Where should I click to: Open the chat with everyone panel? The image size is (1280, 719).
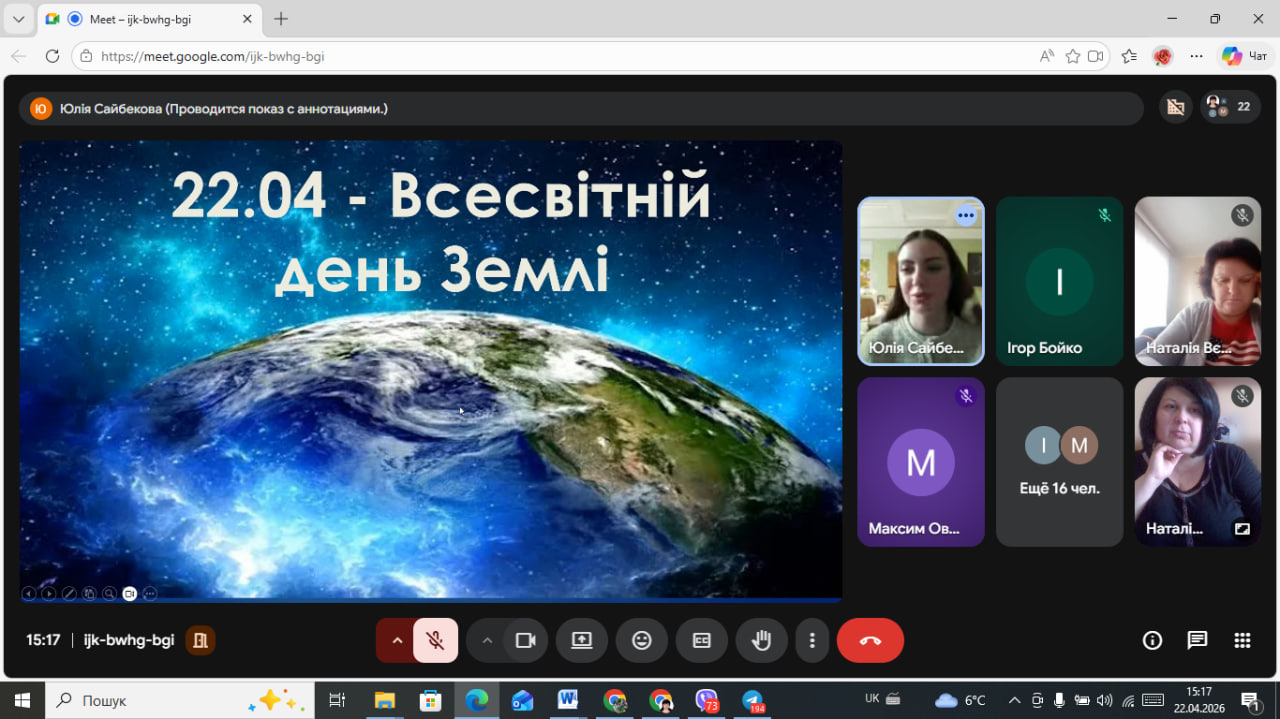1197,641
